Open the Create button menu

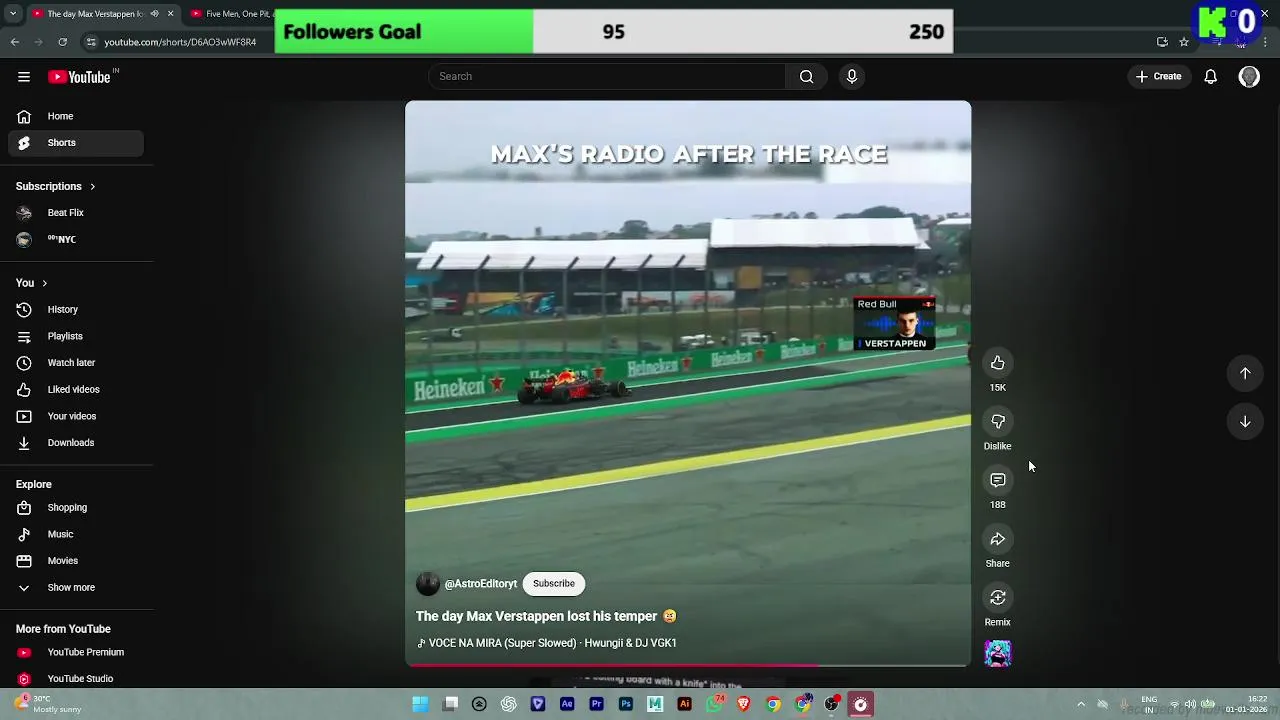(x=1158, y=77)
